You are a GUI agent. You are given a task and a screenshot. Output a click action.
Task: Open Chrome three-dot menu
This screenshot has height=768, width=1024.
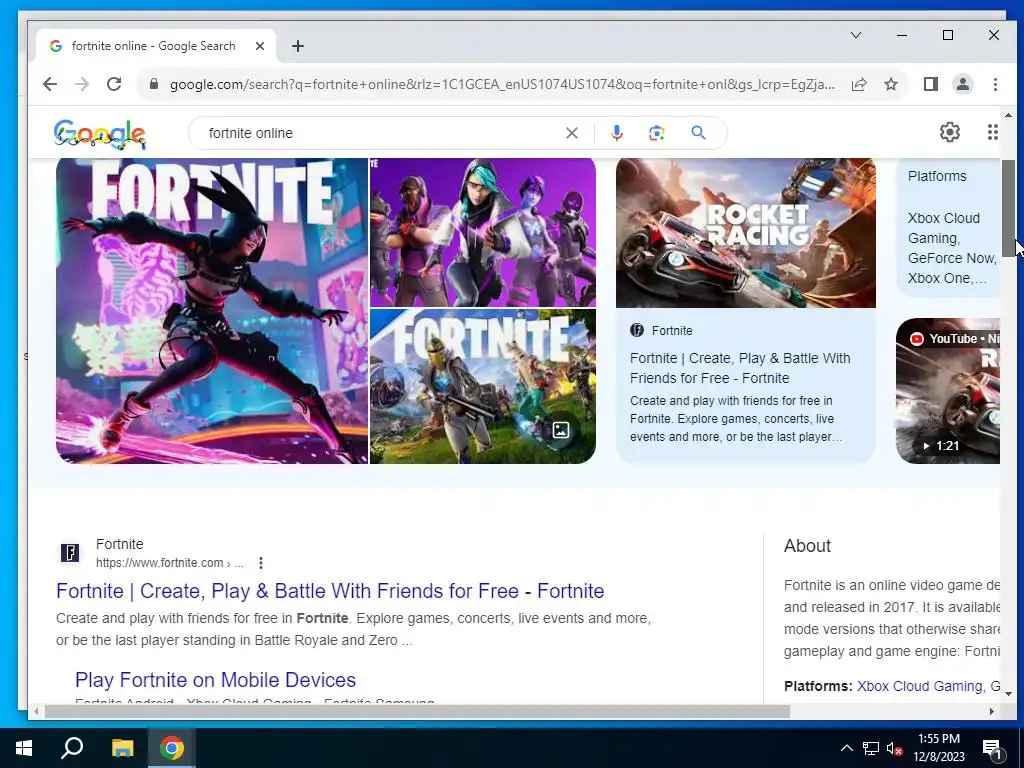(995, 84)
